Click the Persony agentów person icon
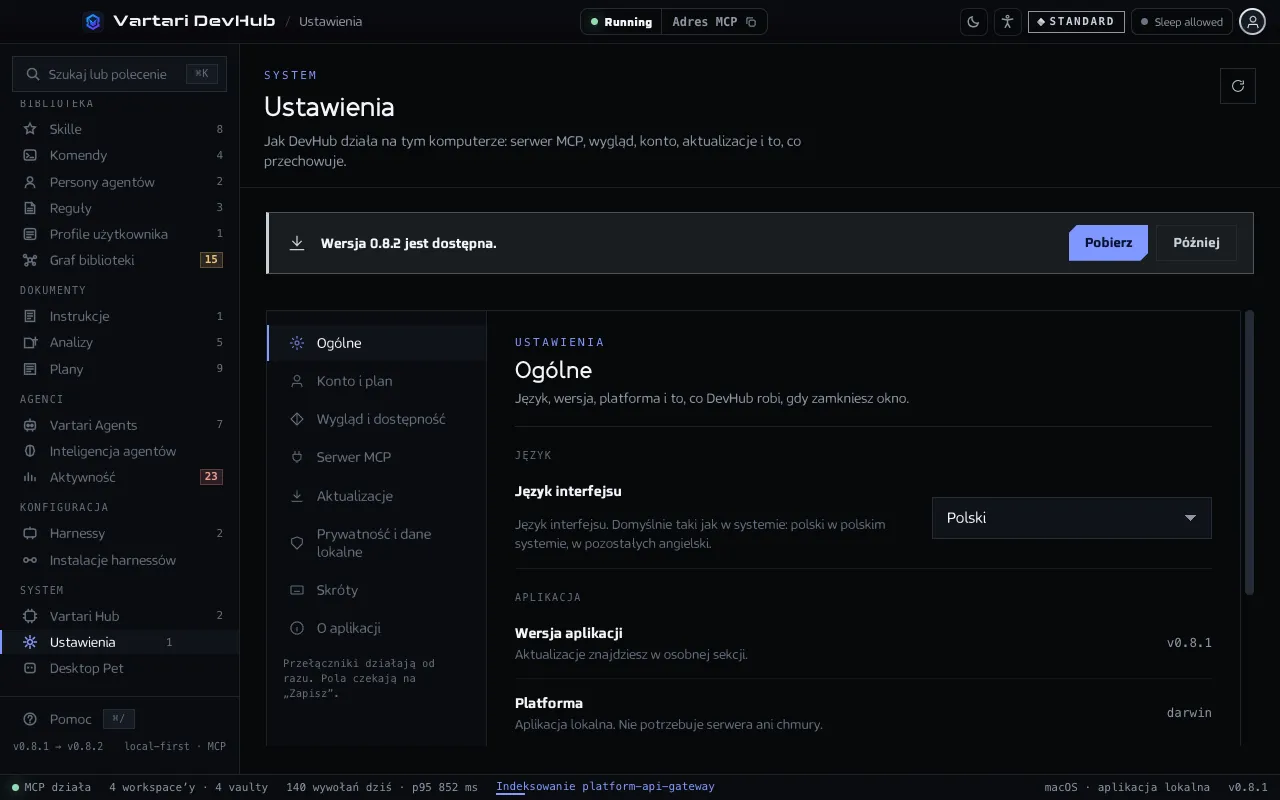 (30, 182)
